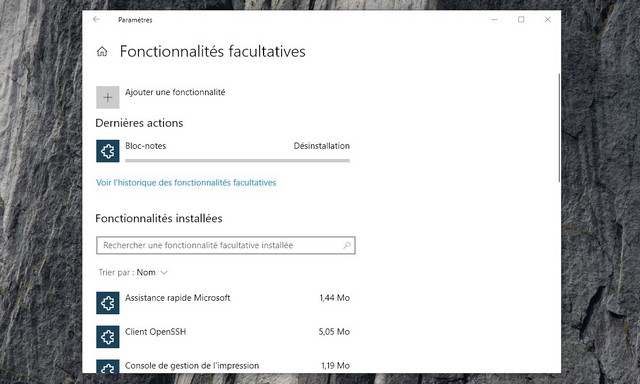This screenshot has height=384, width=640.
Task: Click the '5,05 Mo' size value
Action: [x=334, y=332]
